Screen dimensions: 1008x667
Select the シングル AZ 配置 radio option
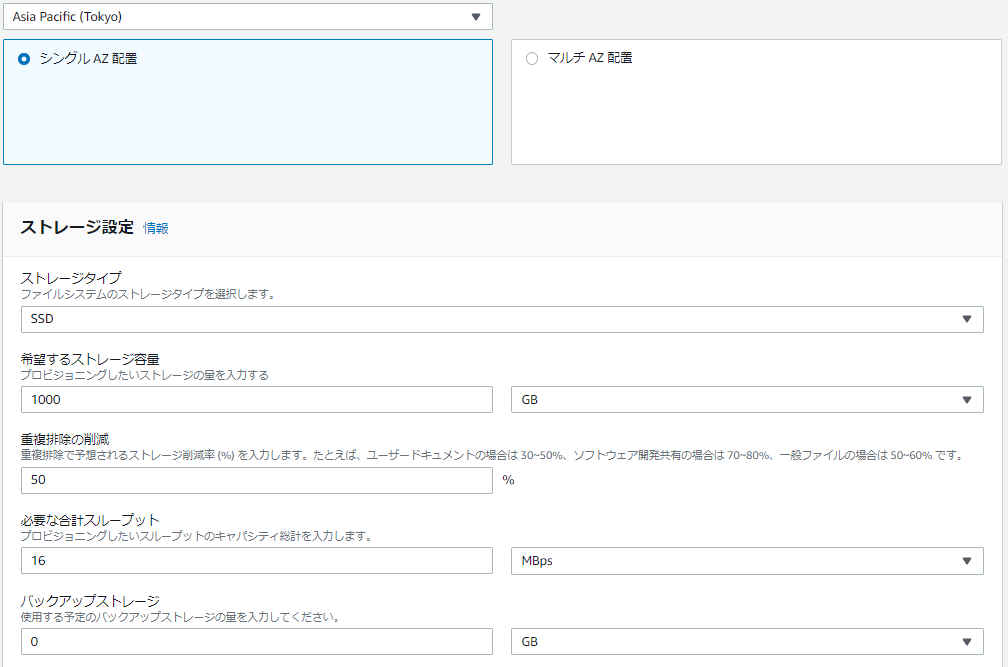tap(24, 59)
